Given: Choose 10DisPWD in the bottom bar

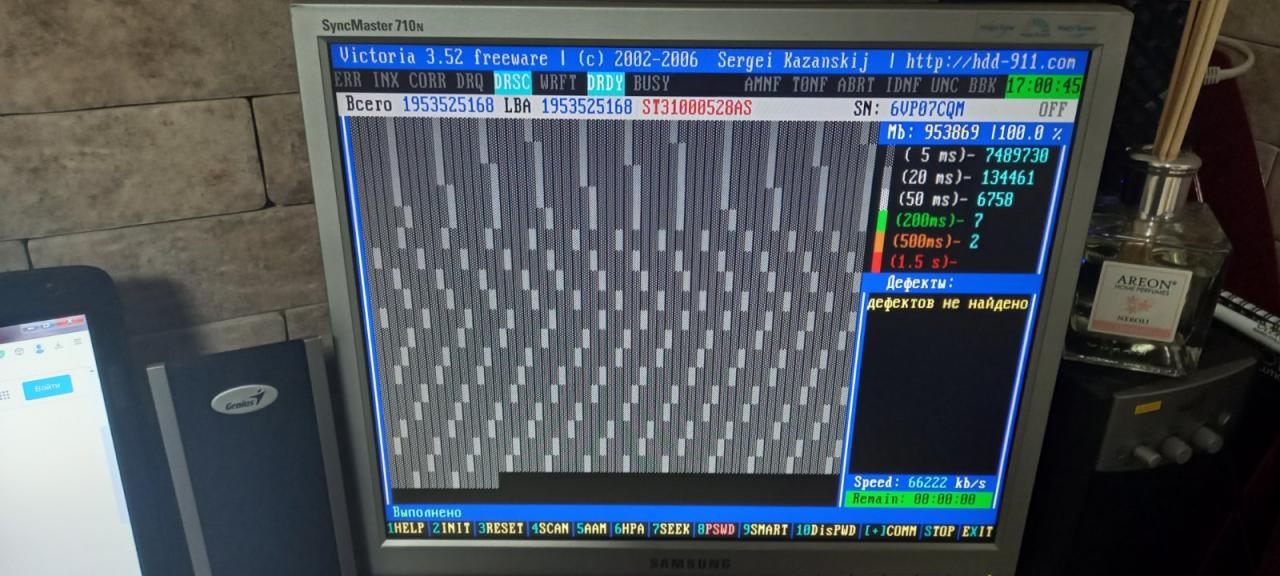Looking at the screenshot, I should pyautogui.click(x=826, y=530).
